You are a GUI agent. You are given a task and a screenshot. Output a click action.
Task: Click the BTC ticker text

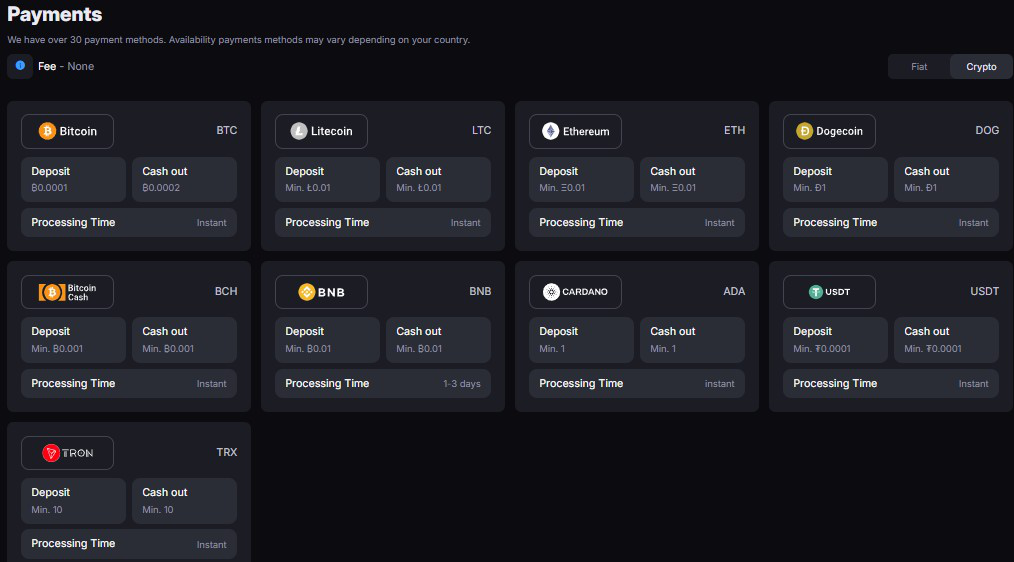point(226,131)
